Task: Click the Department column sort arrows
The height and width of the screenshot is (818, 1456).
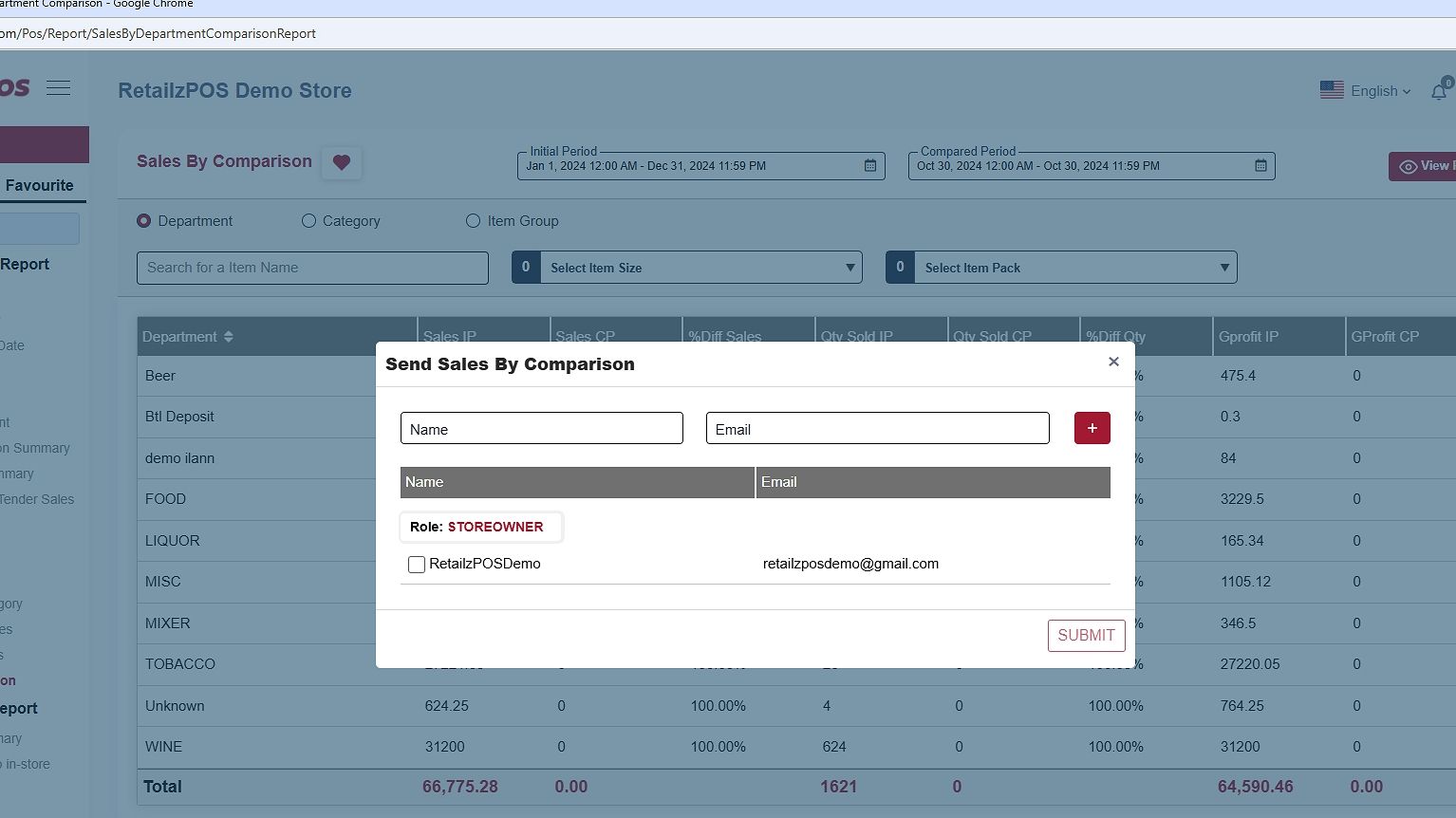Action: 229,337
